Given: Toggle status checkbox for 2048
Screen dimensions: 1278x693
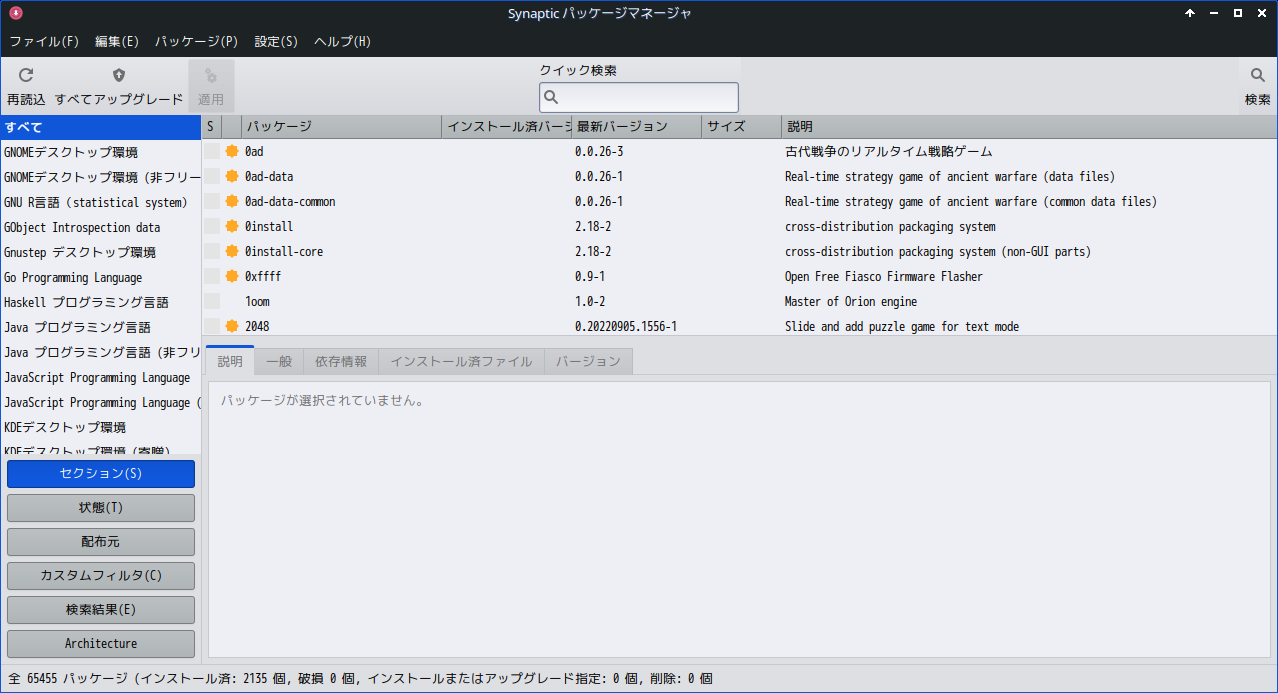Looking at the screenshot, I should [212, 326].
